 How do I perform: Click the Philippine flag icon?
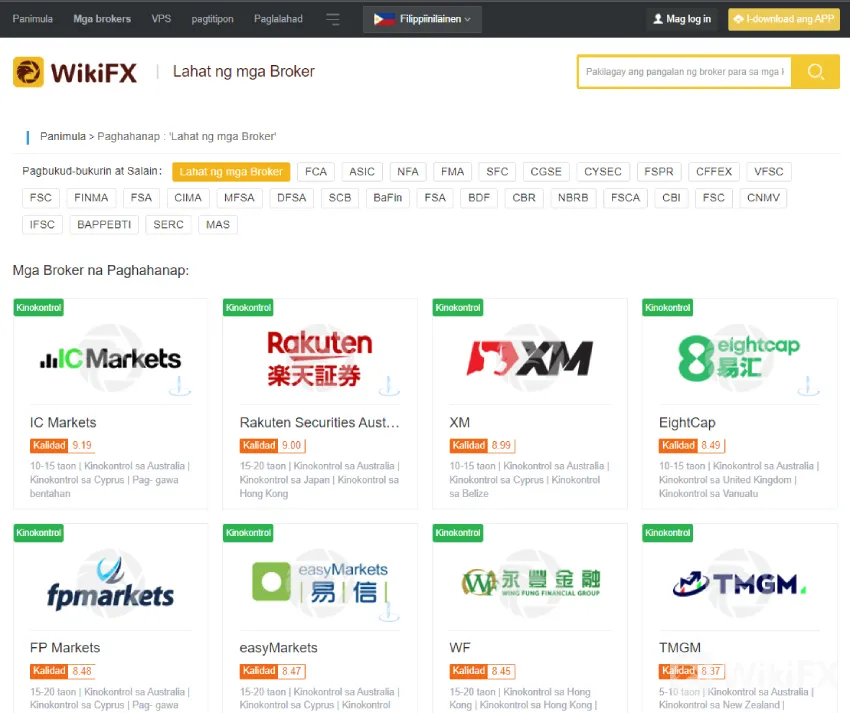(384, 19)
